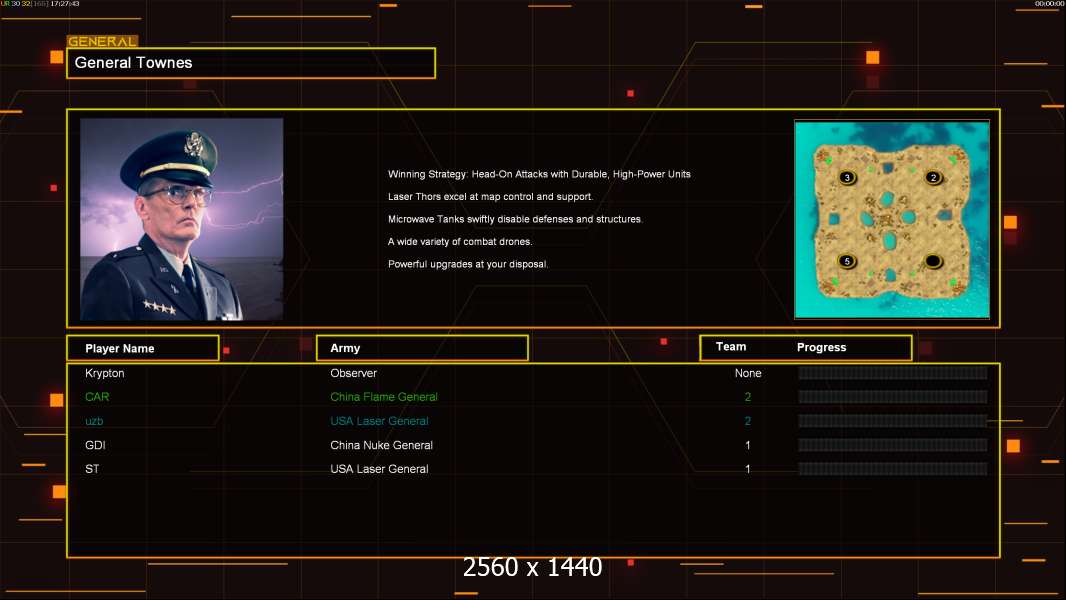Click Krypton's team value None
The height and width of the screenshot is (600, 1066).
point(748,373)
